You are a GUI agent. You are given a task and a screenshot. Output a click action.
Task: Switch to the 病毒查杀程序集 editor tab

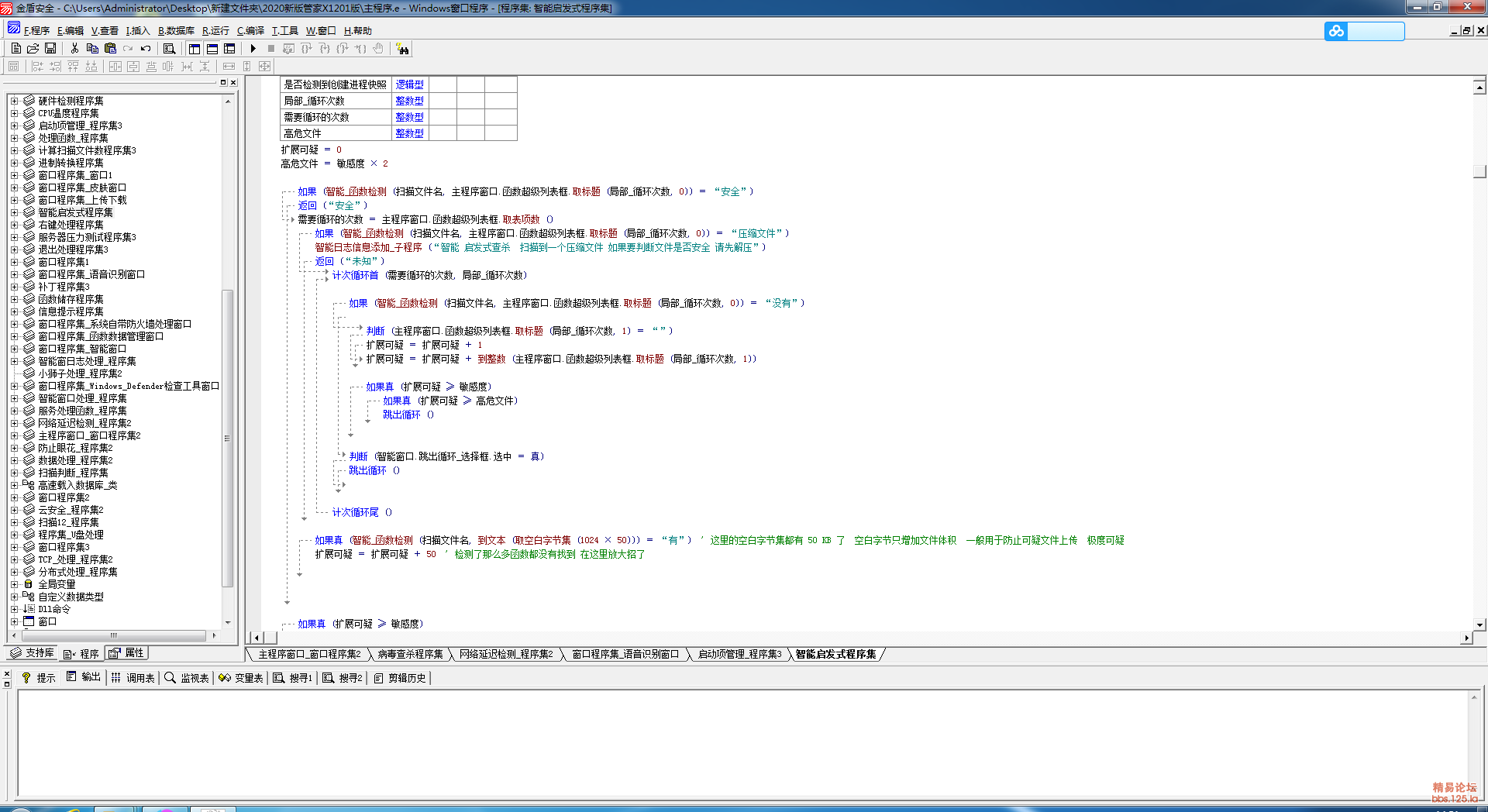410,655
